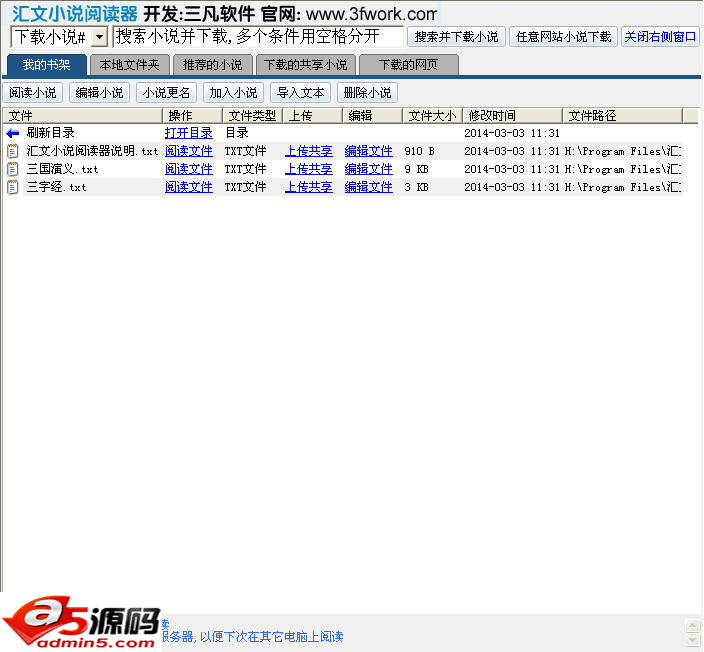704x652 pixels.
Task: Click the scroll up arrow in bottom panel
Action: tap(693, 626)
